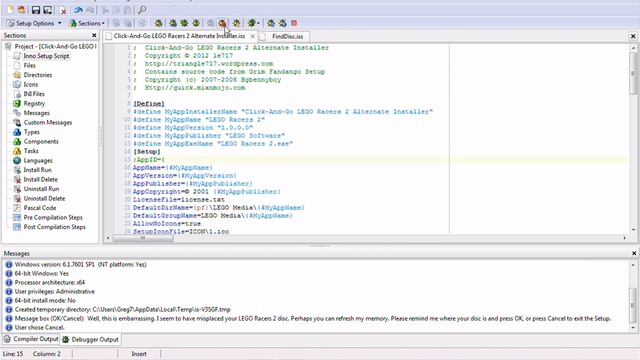Click the AllowNoIcons=true code line

pos(167,224)
